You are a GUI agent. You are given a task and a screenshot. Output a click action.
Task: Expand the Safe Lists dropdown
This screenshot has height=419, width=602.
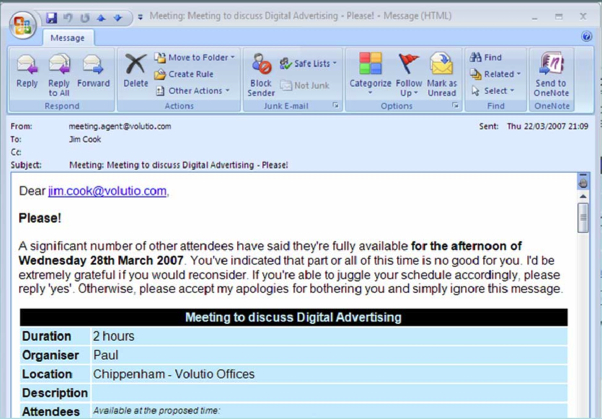pyautogui.click(x=308, y=63)
